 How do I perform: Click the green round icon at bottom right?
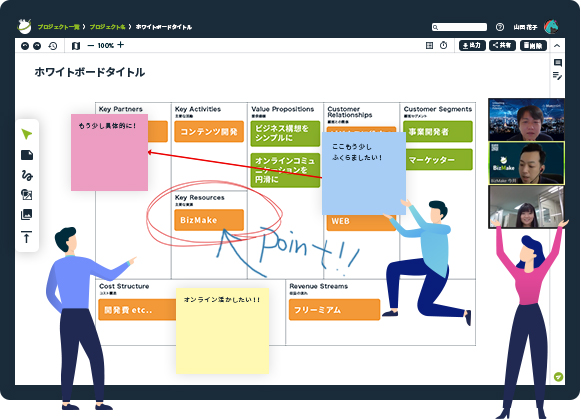558,377
